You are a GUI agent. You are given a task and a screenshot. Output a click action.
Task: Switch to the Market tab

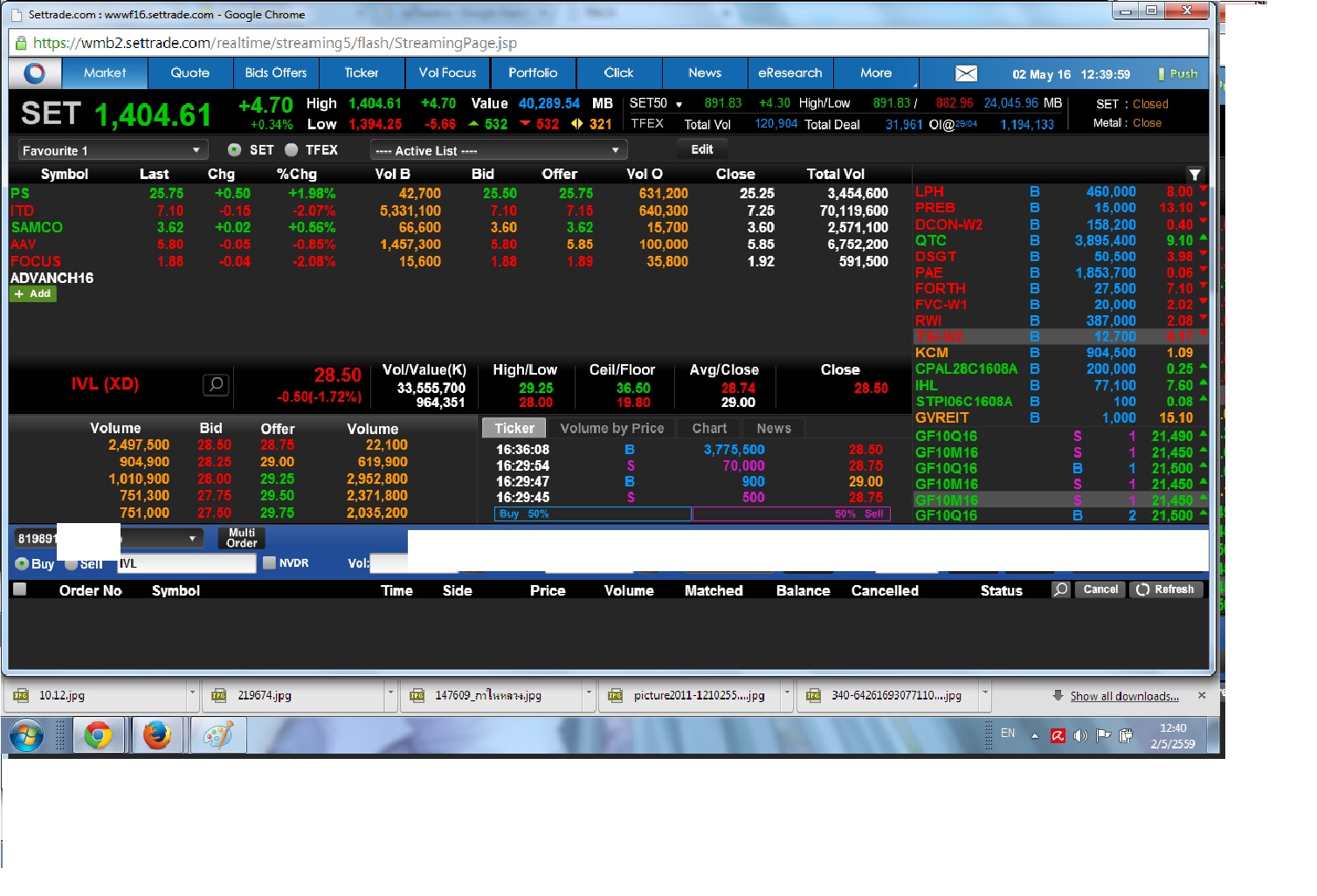(x=105, y=73)
